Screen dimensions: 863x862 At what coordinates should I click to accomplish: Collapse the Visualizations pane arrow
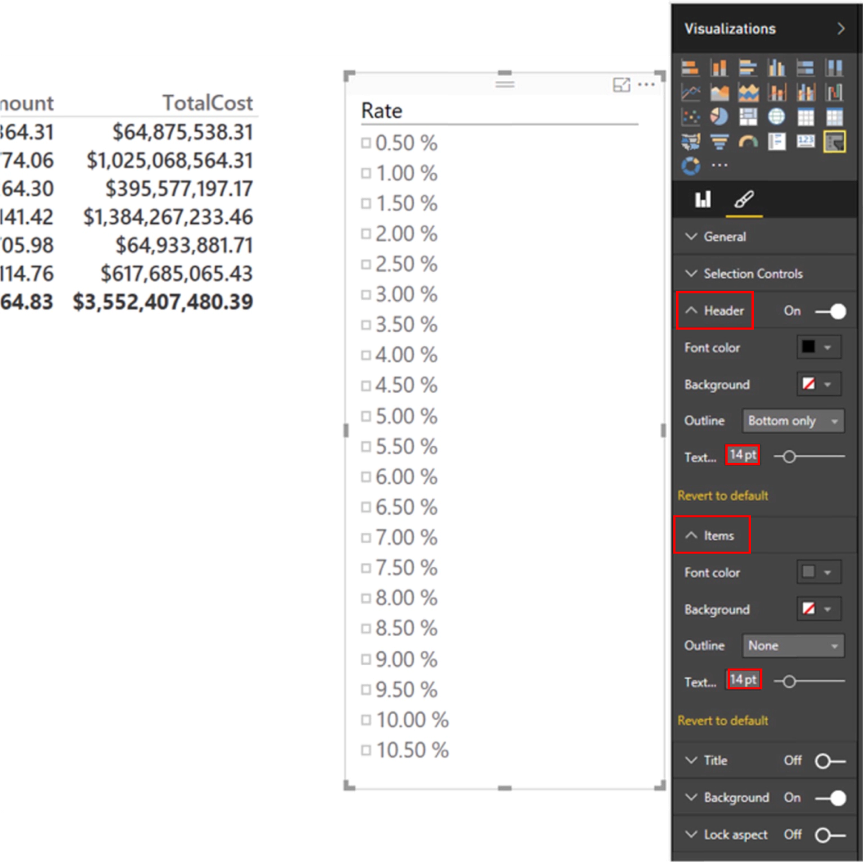pyautogui.click(x=840, y=29)
